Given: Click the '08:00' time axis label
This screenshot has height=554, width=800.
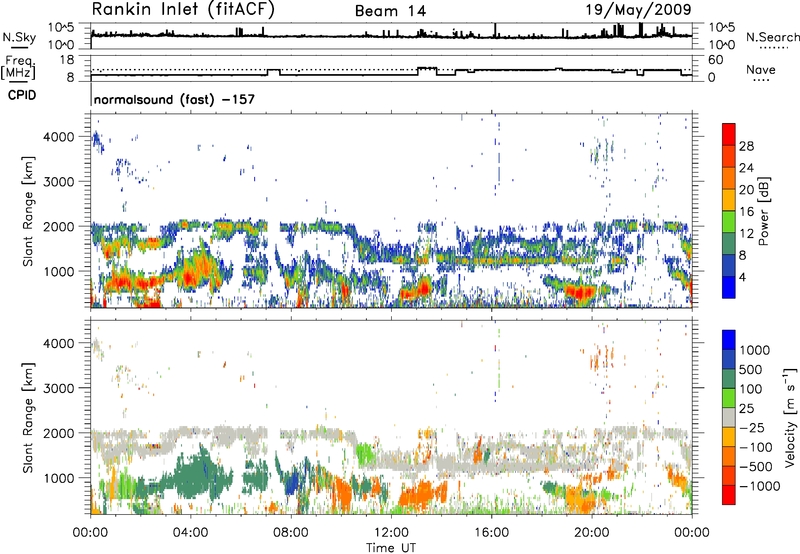Looking at the screenshot, I should [x=291, y=533].
